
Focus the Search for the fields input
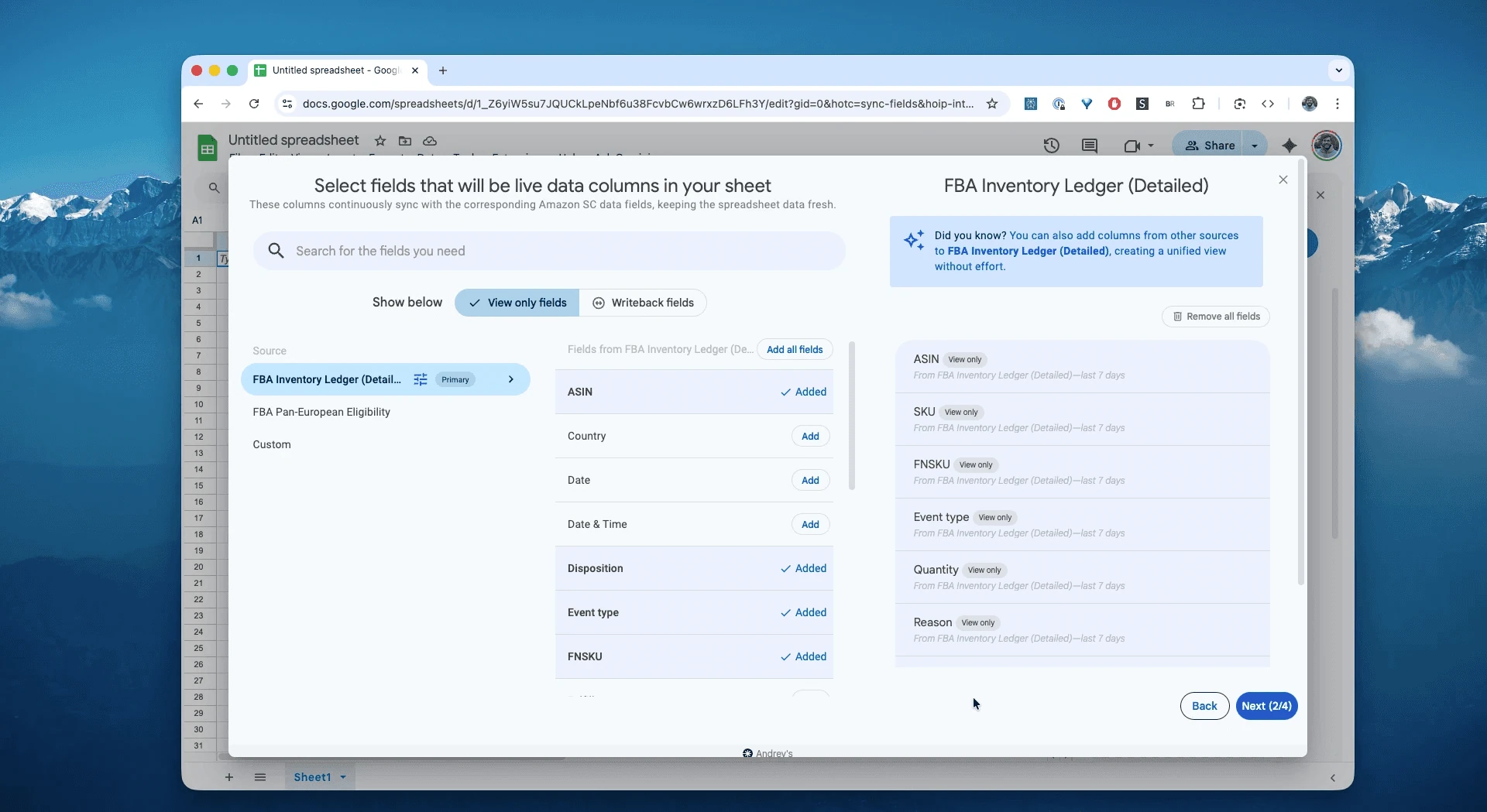point(549,251)
